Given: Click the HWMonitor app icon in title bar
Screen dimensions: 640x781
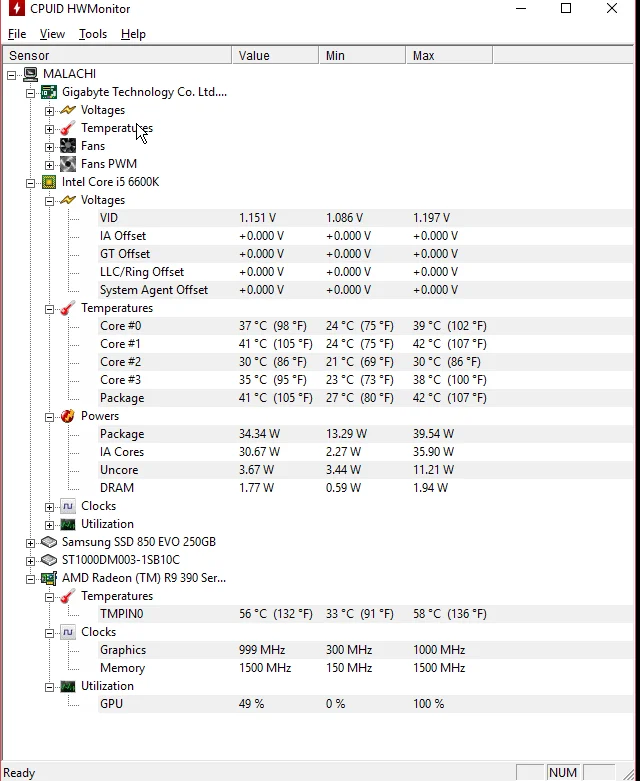Looking at the screenshot, I should [16, 8].
